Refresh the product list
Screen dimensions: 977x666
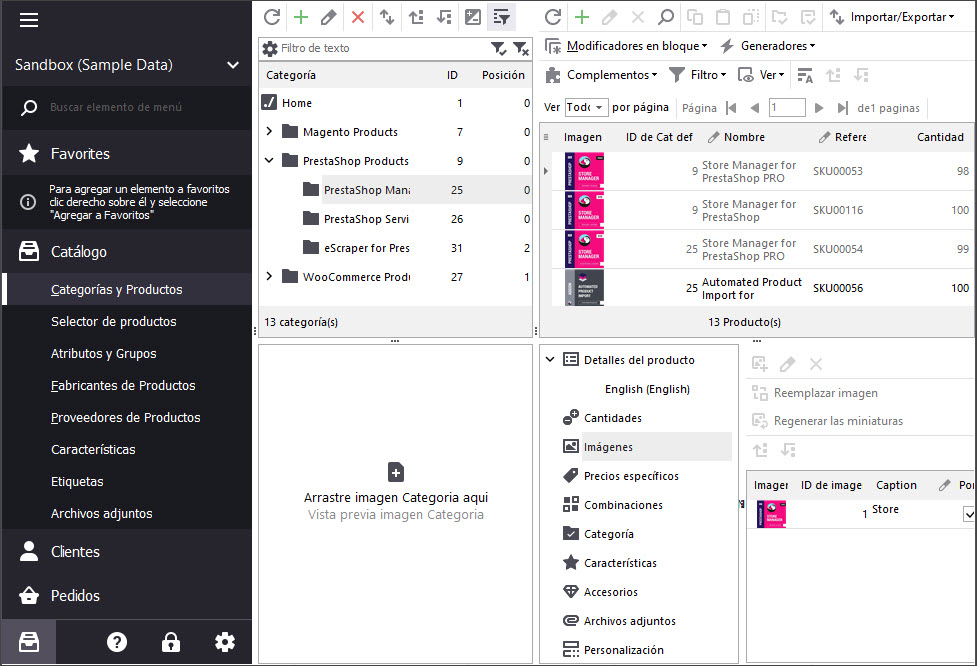(553, 17)
